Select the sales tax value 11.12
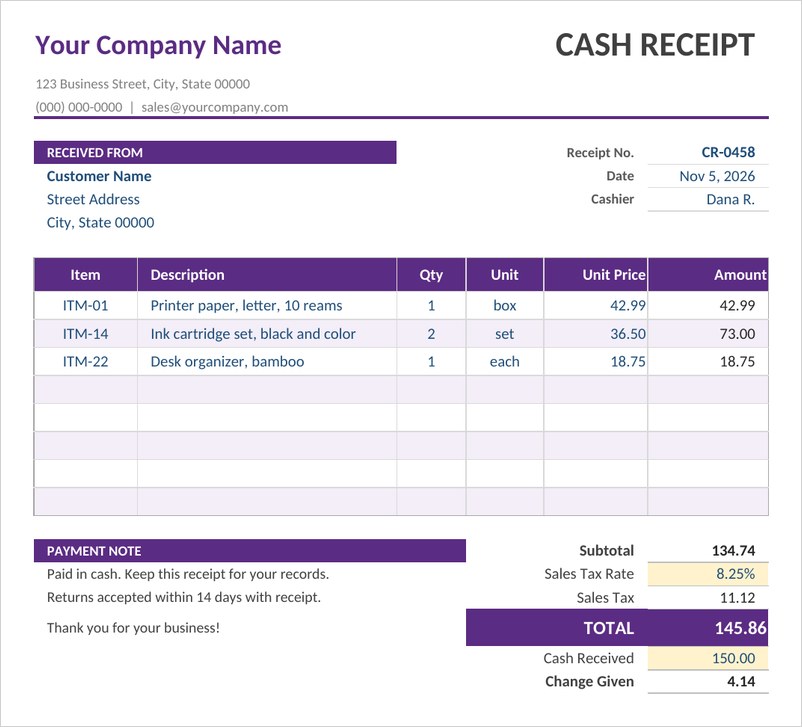802x727 pixels. [737, 598]
